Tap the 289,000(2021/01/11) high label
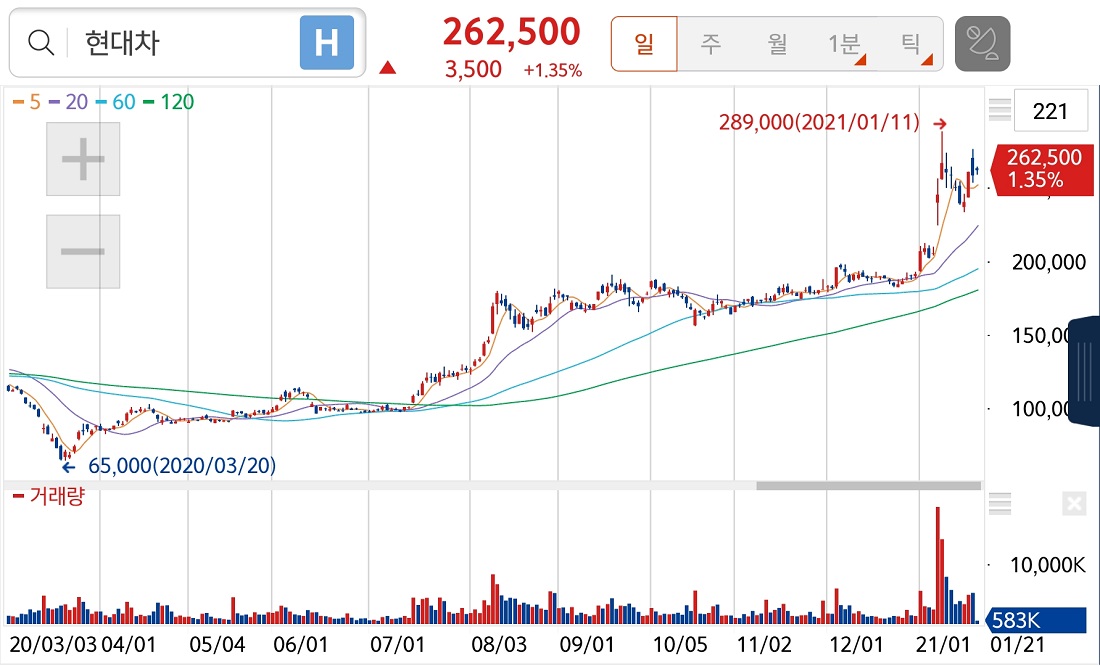This screenshot has width=1100, height=666. 819,123
